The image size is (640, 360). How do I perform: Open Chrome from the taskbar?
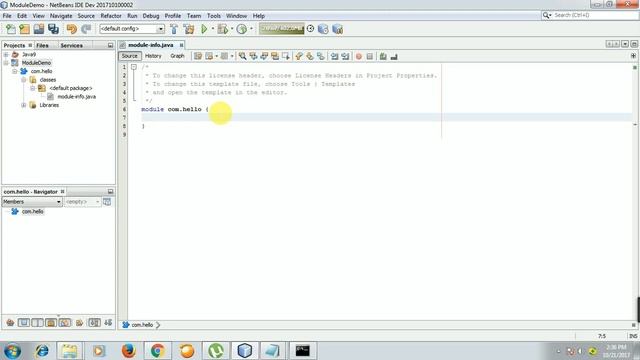pyautogui.click(x=158, y=351)
